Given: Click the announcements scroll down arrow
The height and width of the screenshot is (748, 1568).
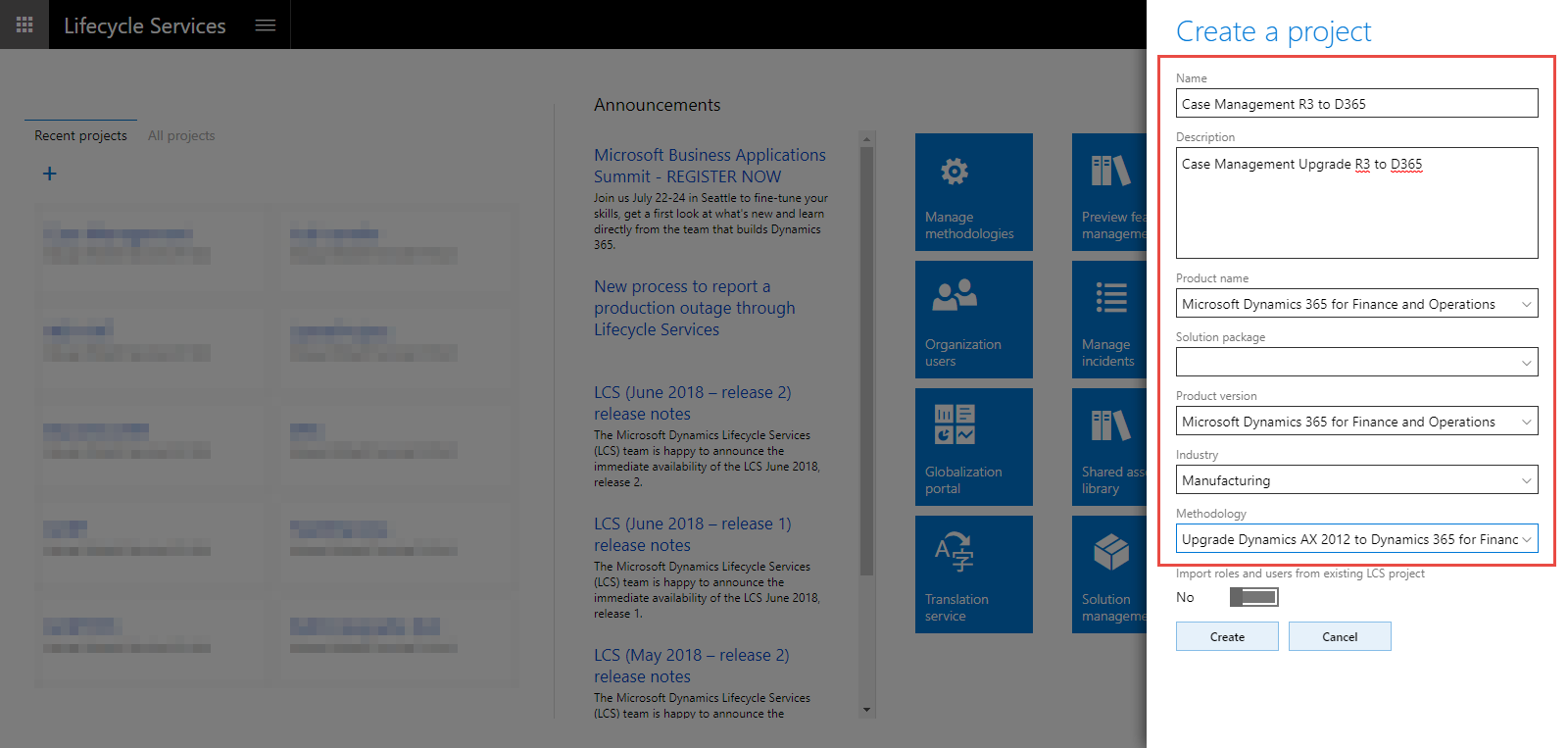Looking at the screenshot, I should click(x=866, y=710).
